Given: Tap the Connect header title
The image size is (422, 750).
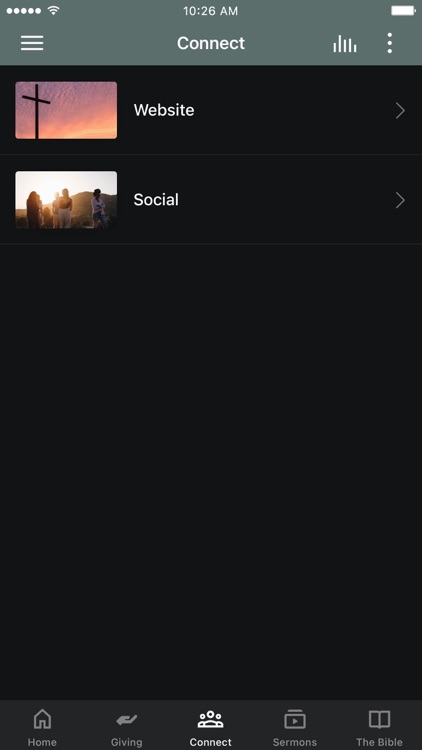Looking at the screenshot, I should (x=211, y=43).
